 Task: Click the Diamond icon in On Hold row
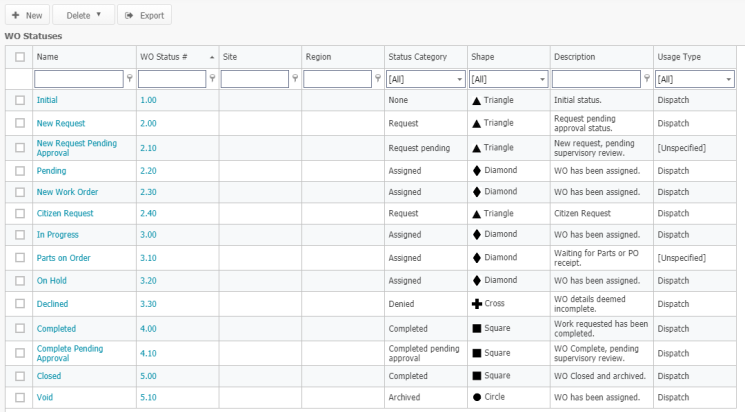477,281
